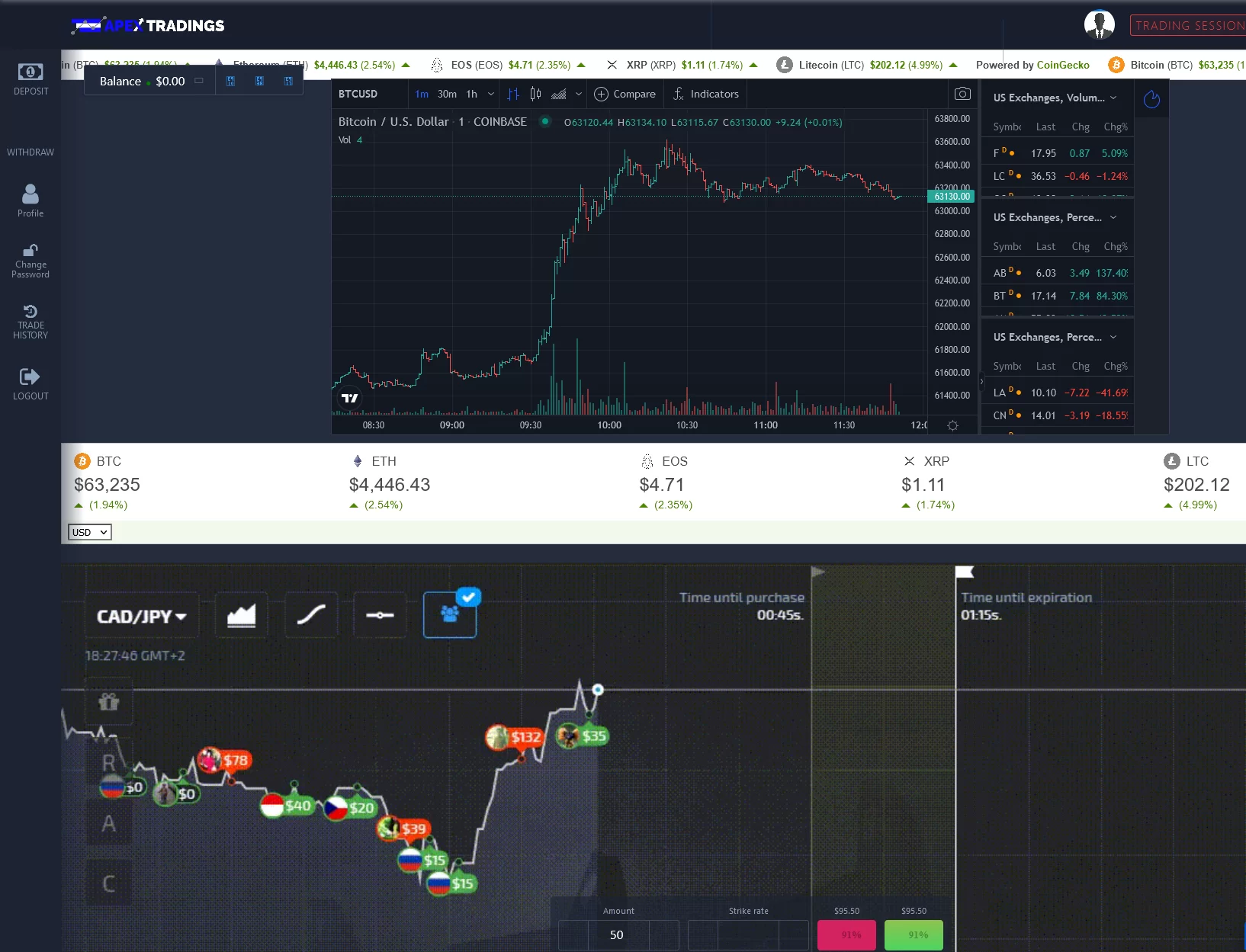Click the $78 trader marker

(x=224, y=760)
